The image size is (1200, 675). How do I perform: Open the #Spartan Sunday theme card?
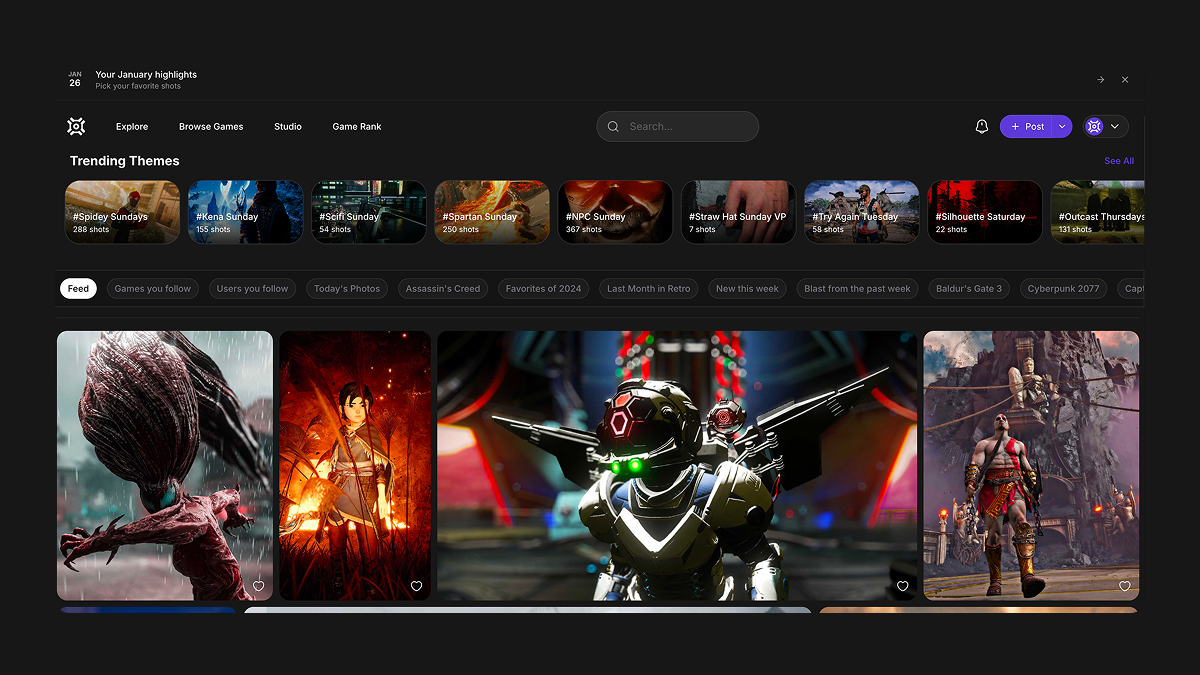pos(492,212)
